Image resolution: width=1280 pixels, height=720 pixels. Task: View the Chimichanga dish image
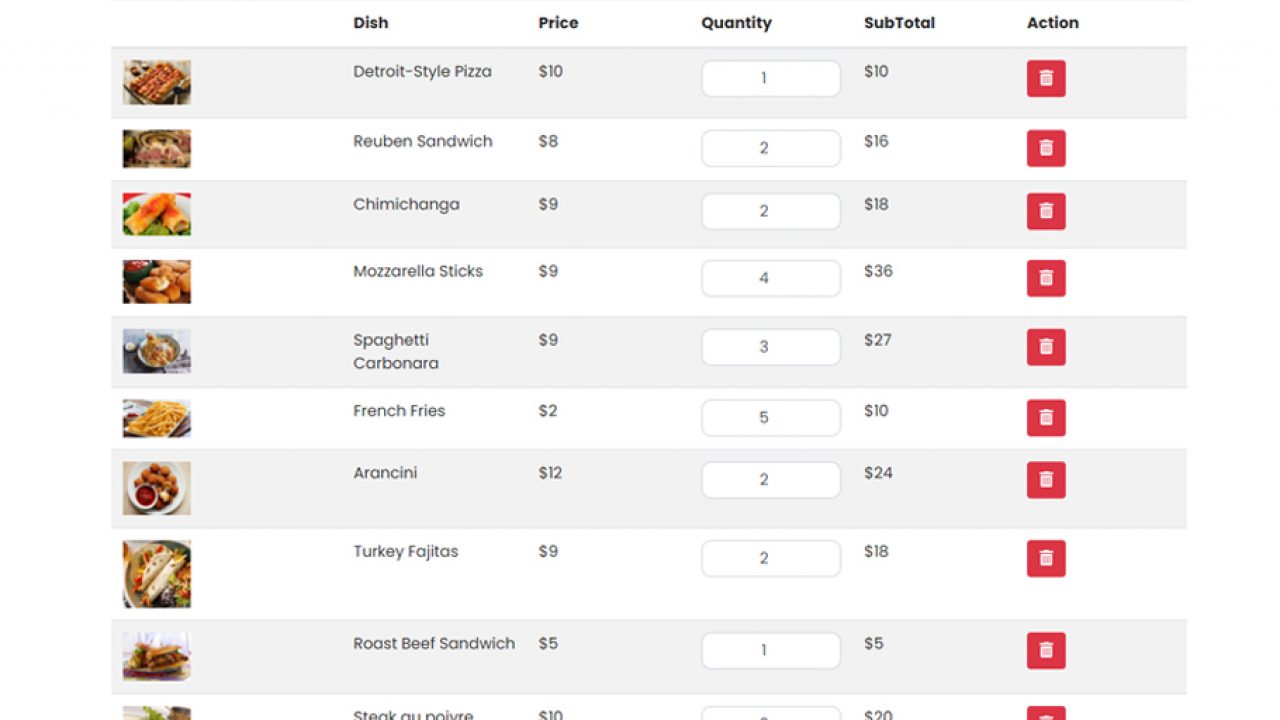[157, 214]
